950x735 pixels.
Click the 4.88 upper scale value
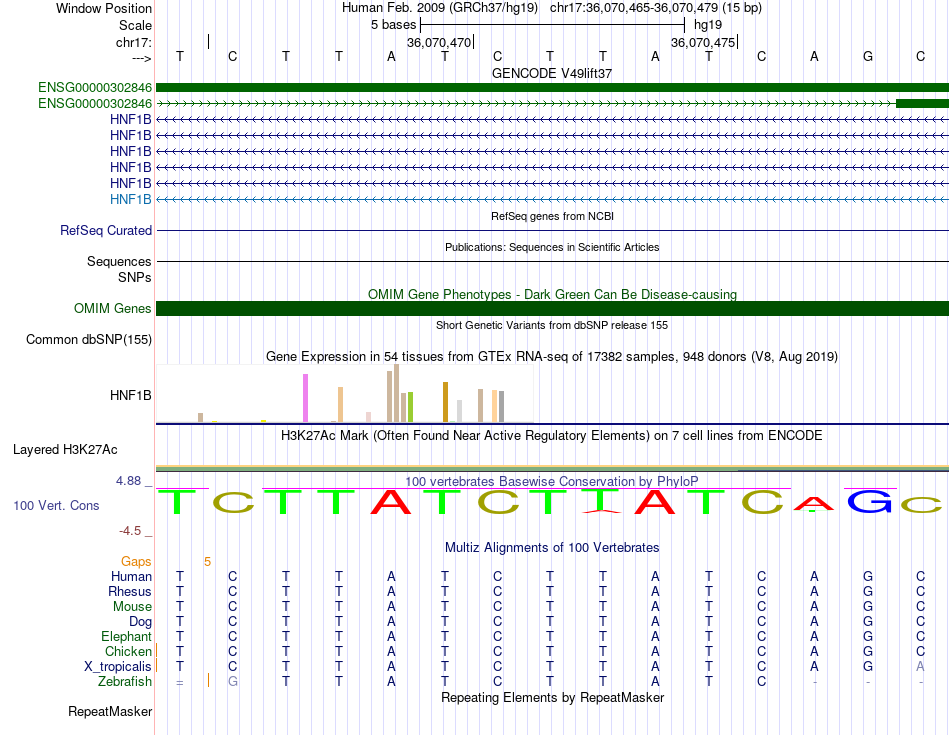(x=128, y=481)
